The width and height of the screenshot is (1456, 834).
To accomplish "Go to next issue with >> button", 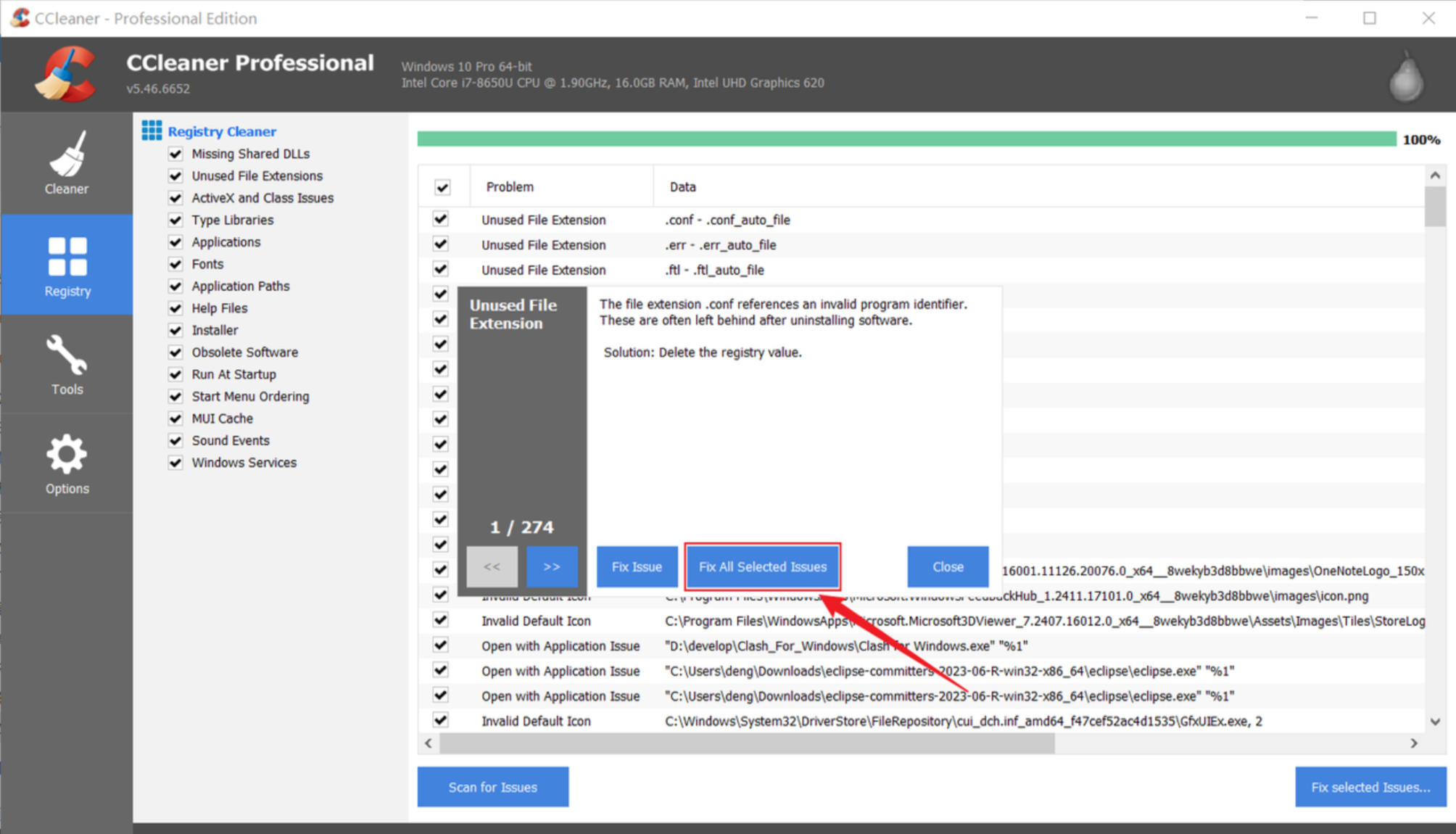I will [x=552, y=566].
